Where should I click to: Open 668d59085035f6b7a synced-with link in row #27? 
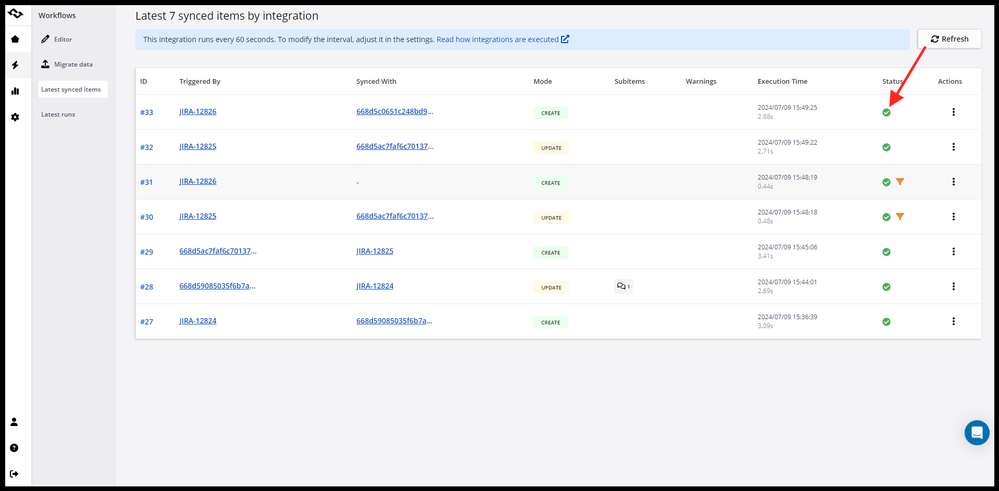[394, 321]
